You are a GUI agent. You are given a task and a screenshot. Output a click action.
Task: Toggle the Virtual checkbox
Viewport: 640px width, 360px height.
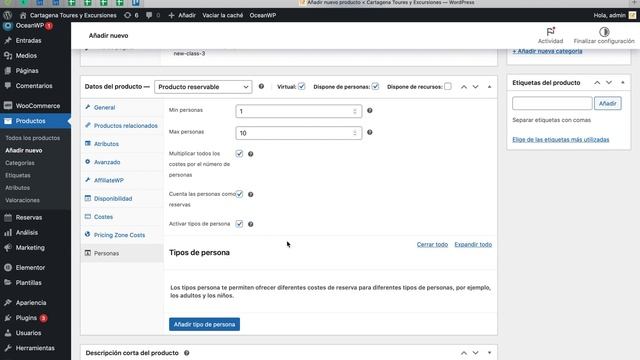(302, 87)
